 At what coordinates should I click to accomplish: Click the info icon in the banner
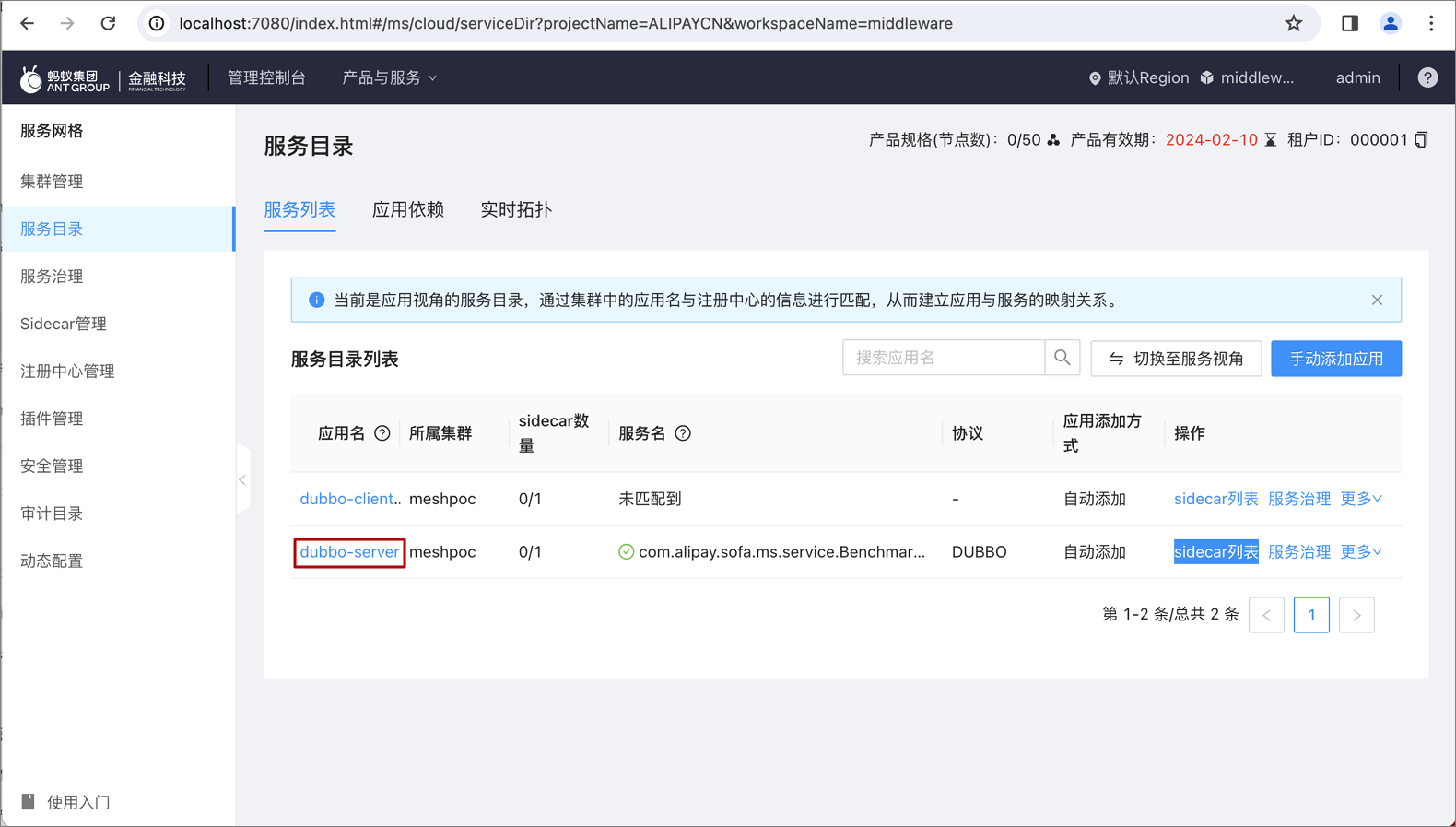(316, 300)
